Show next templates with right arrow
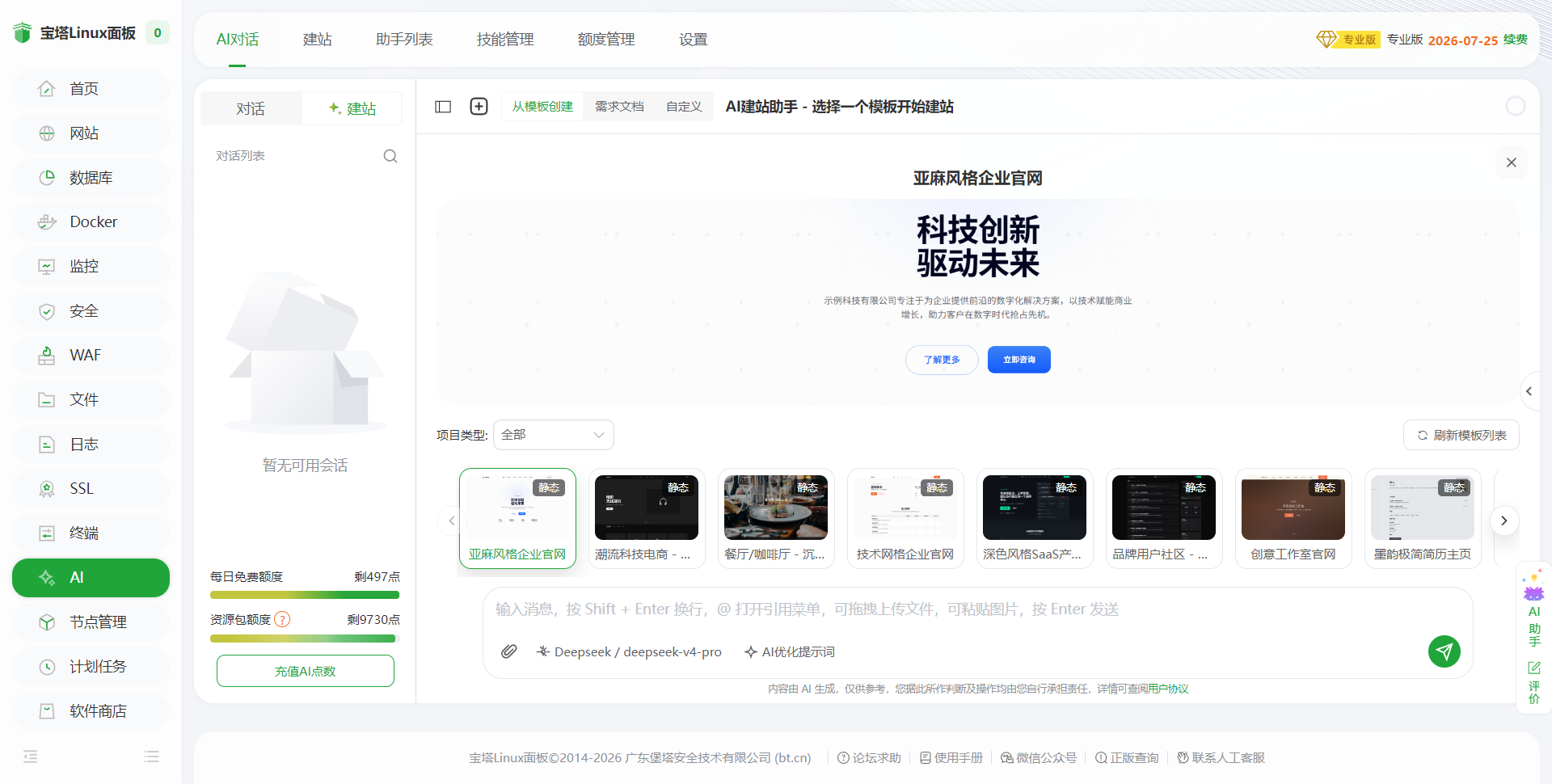The height and width of the screenshot is (784, 1552). point(1504,521)
